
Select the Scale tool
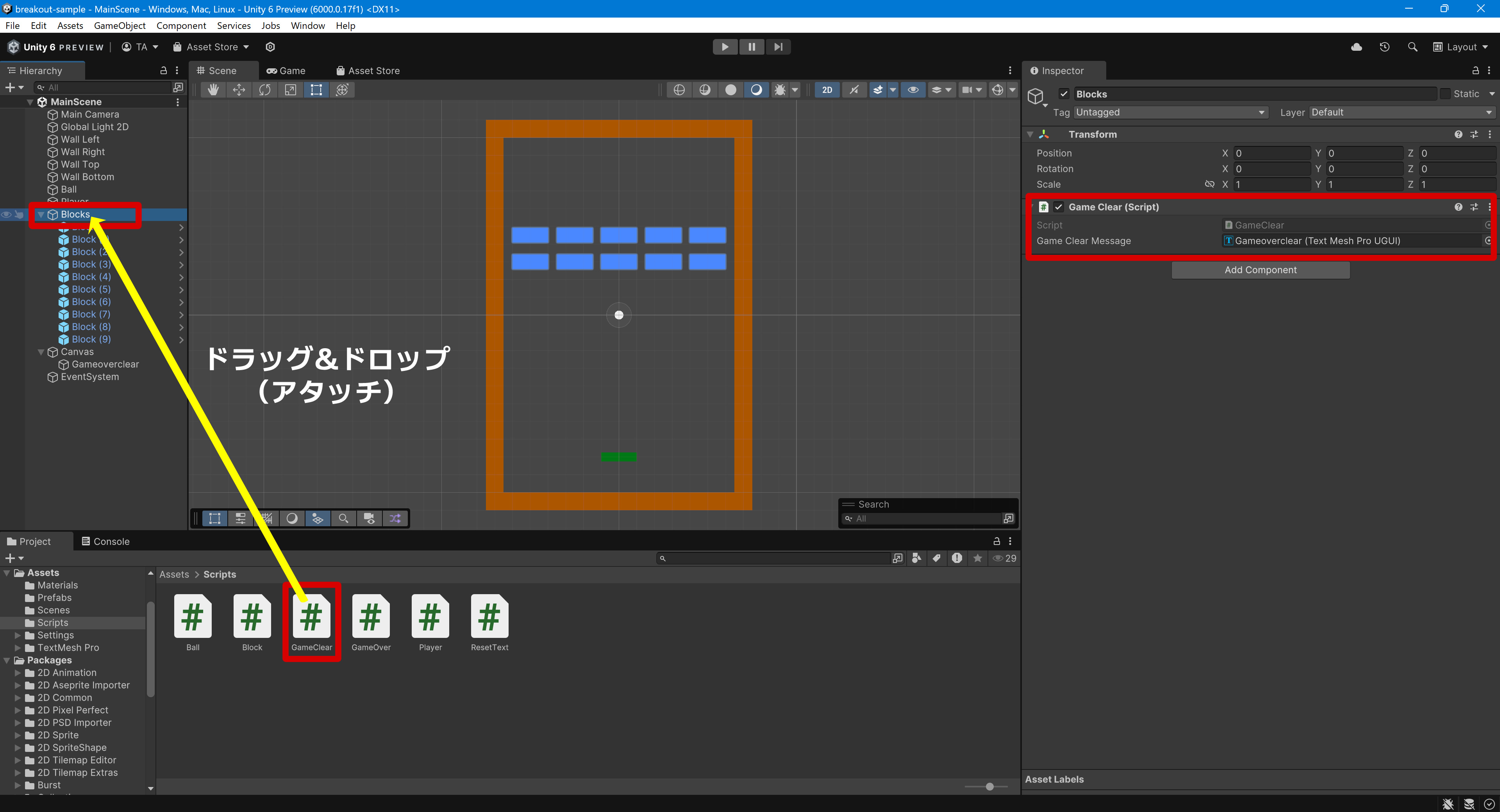290,90
